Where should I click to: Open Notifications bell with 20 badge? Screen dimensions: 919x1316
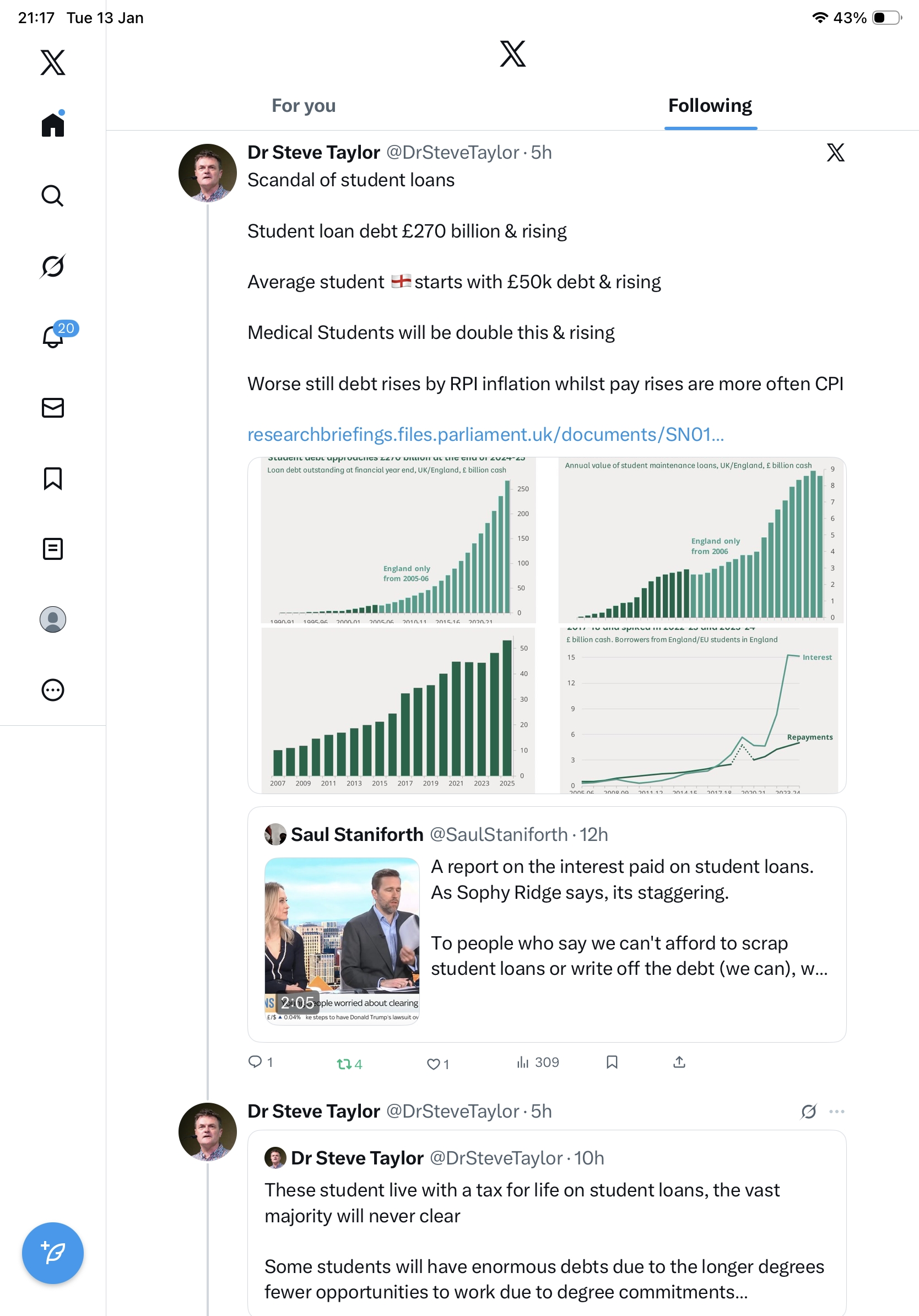(53, 337)
